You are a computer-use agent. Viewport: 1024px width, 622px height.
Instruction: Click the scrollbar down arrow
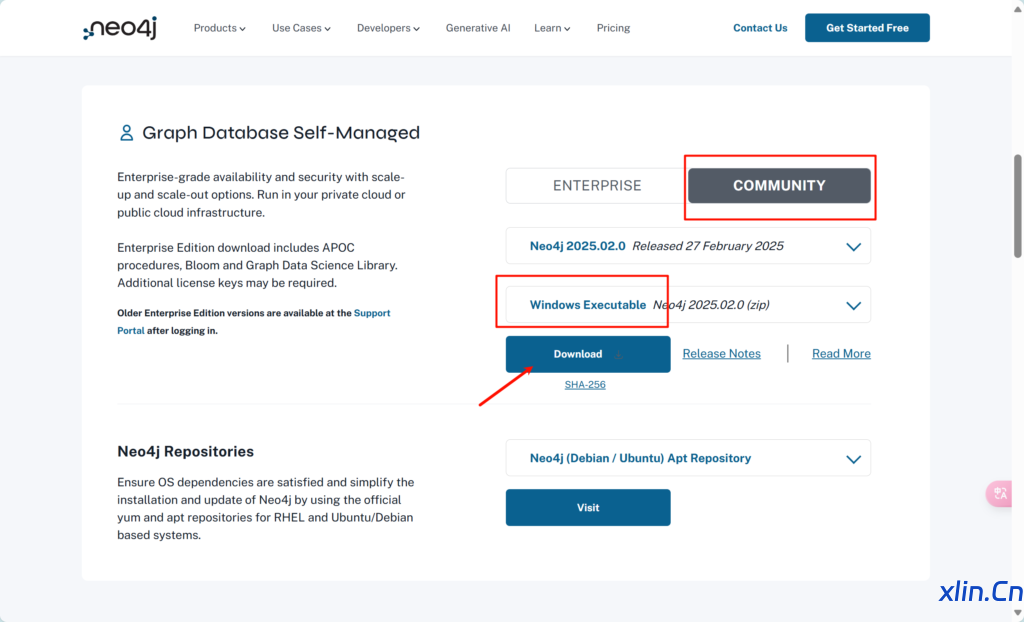[x=1018, y=614]
